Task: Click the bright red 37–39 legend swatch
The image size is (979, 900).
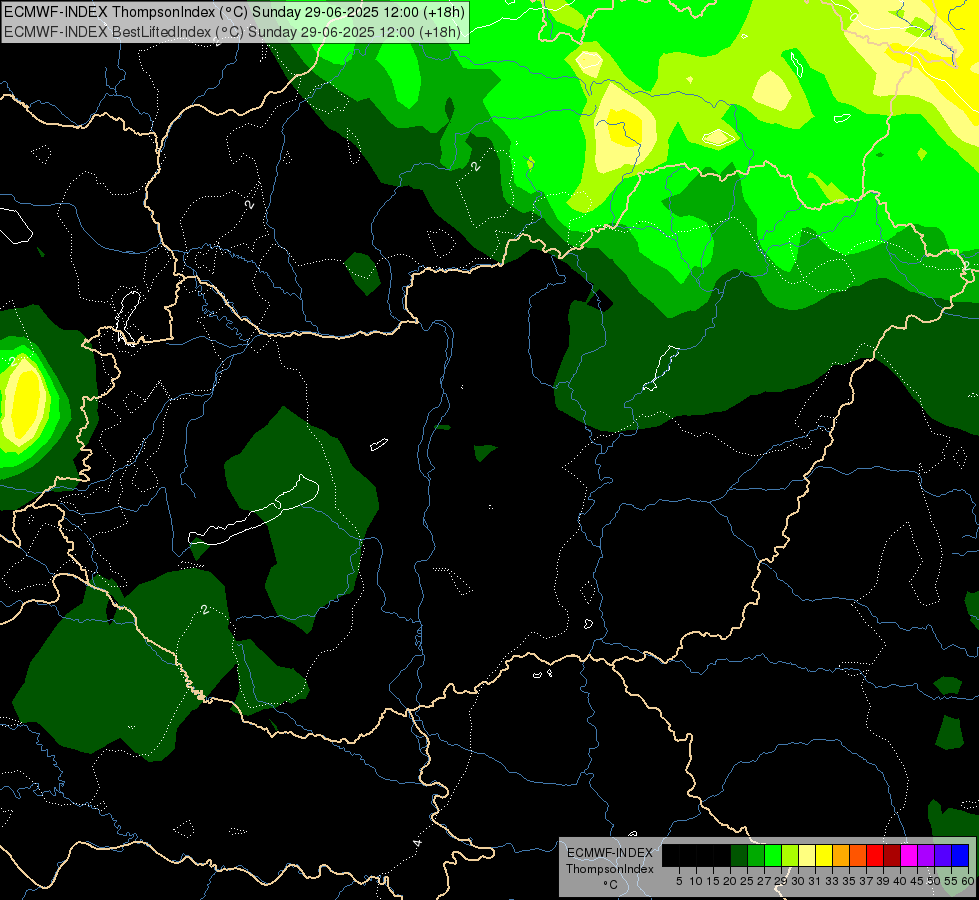Action: (x=875, y=855)
